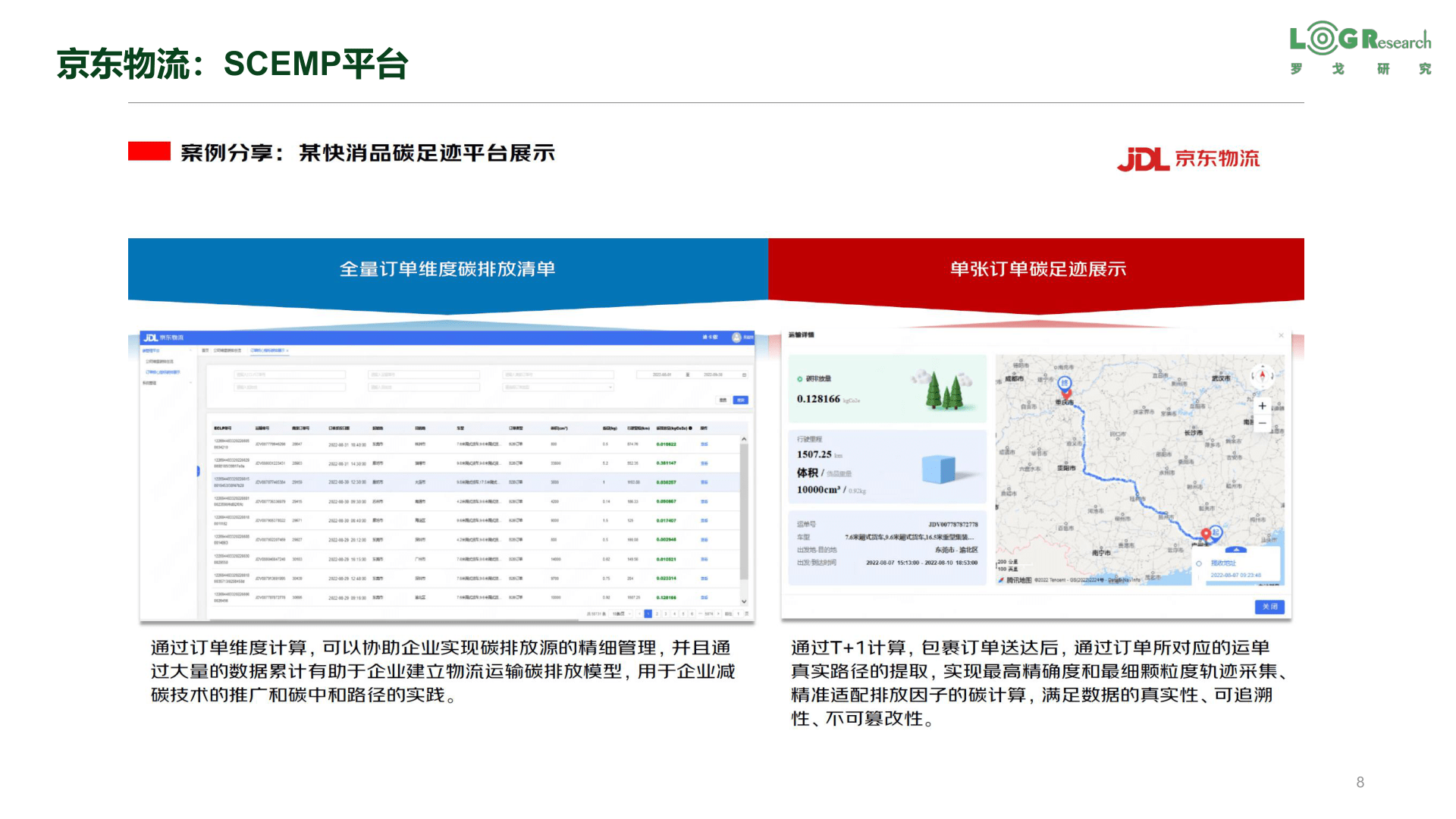Image resolution: width=1456 pixels, height=819 pixels.
Task: Expand the first sidebar menu group chevron
Action: [190, 350]
